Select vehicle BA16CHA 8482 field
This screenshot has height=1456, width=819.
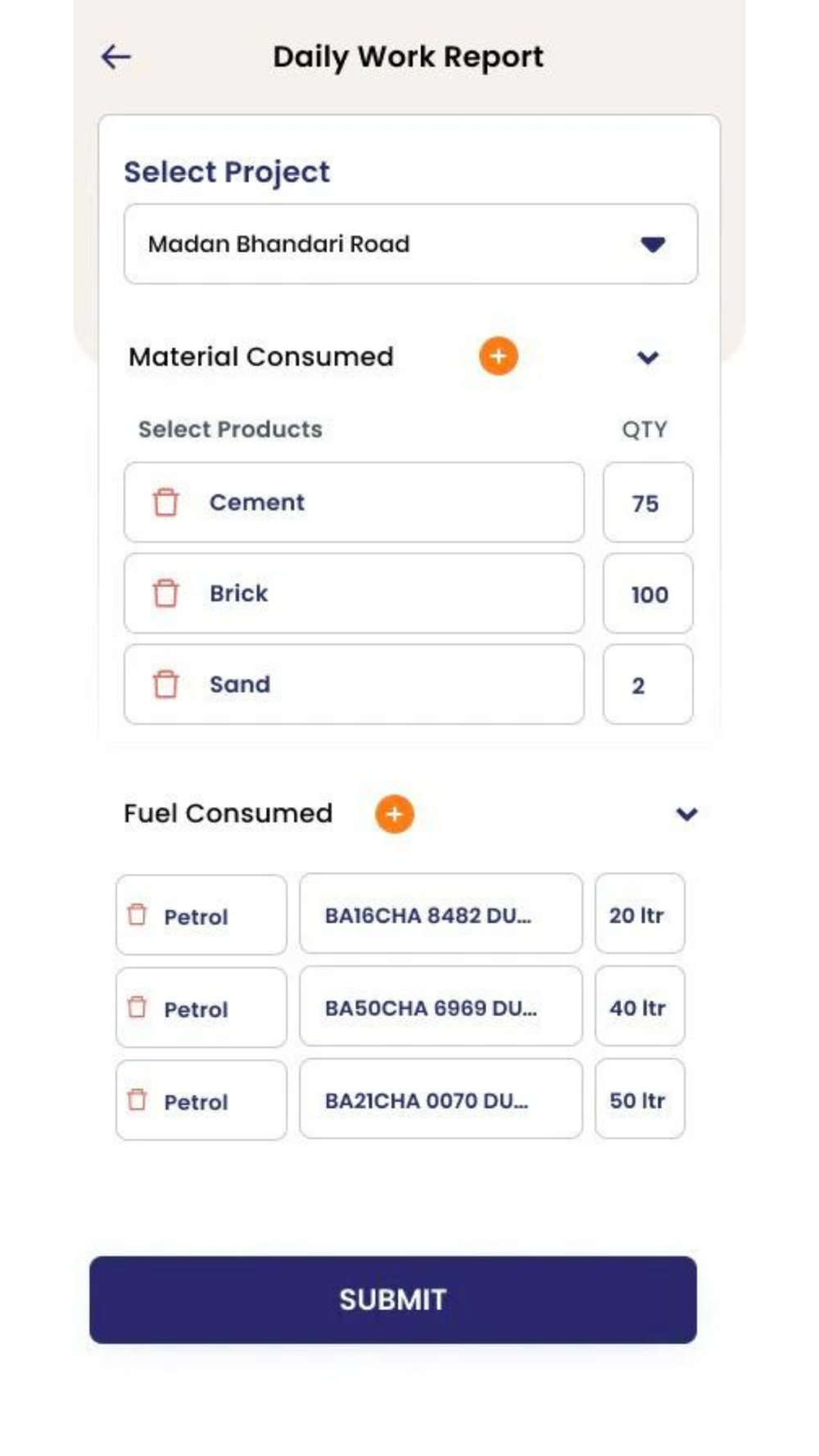pyautogui.click(x=441, y=915)
